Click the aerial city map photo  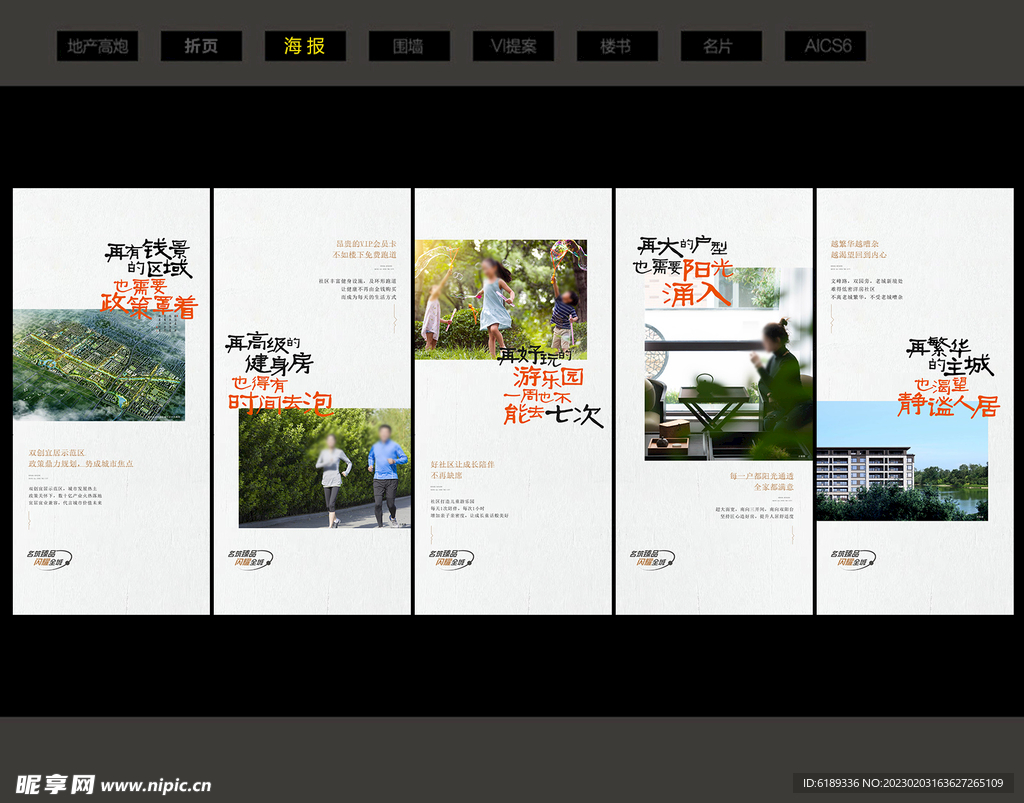point(99,365)
